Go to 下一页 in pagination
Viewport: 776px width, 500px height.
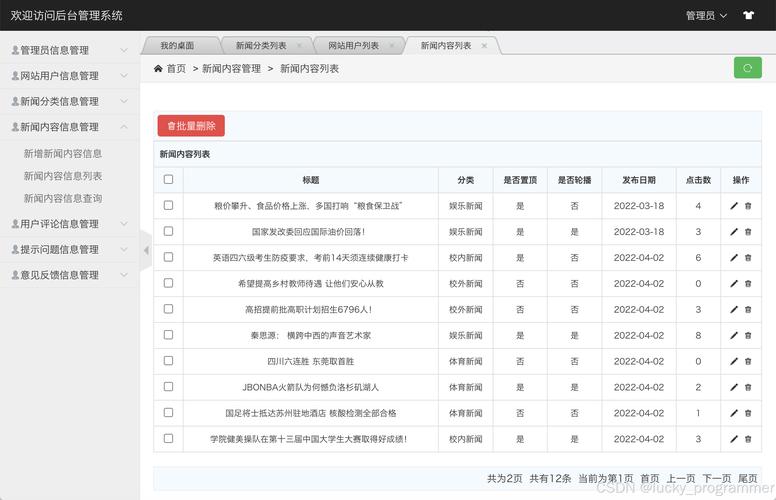coord(717,478)
